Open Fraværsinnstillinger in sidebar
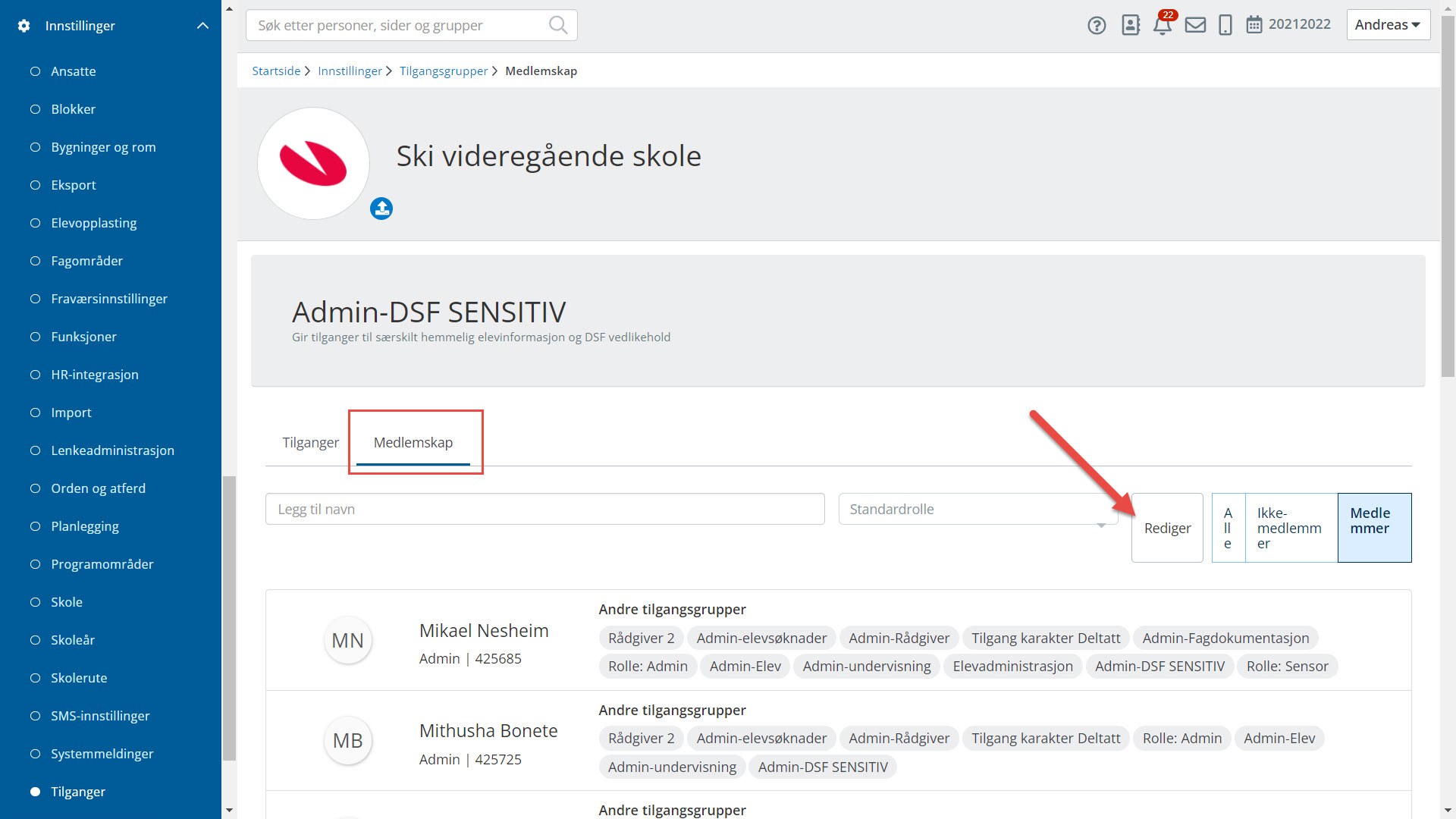1456x819 pixels. pyautogui.click(x=109, y=299)
